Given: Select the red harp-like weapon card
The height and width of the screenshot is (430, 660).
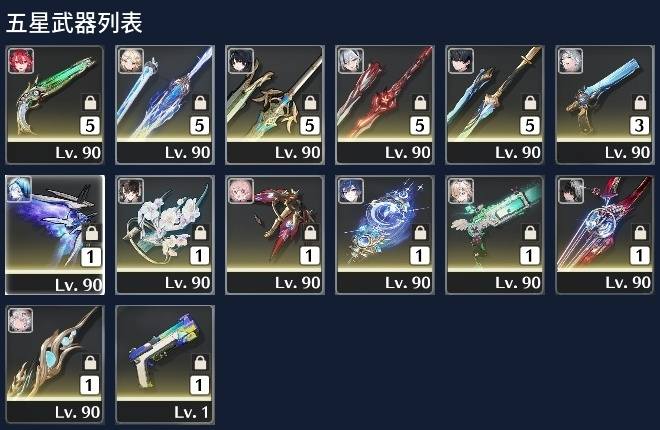Looking at the screenshot, I should click(605, 235).
